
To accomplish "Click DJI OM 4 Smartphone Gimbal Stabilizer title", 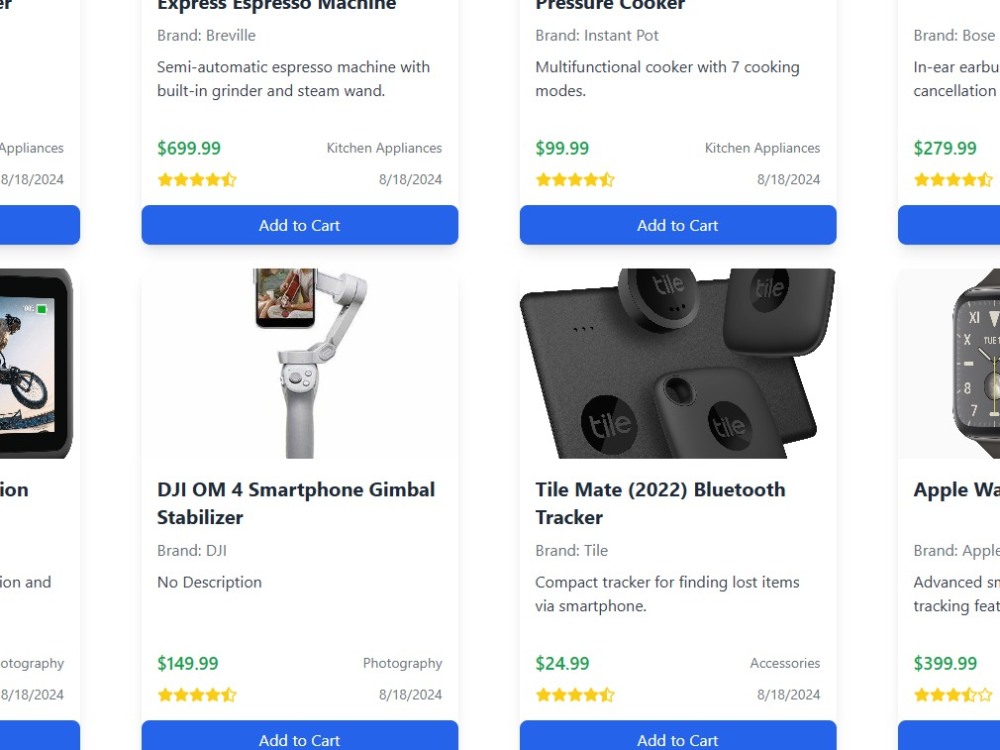I will [x=296, y=503].
